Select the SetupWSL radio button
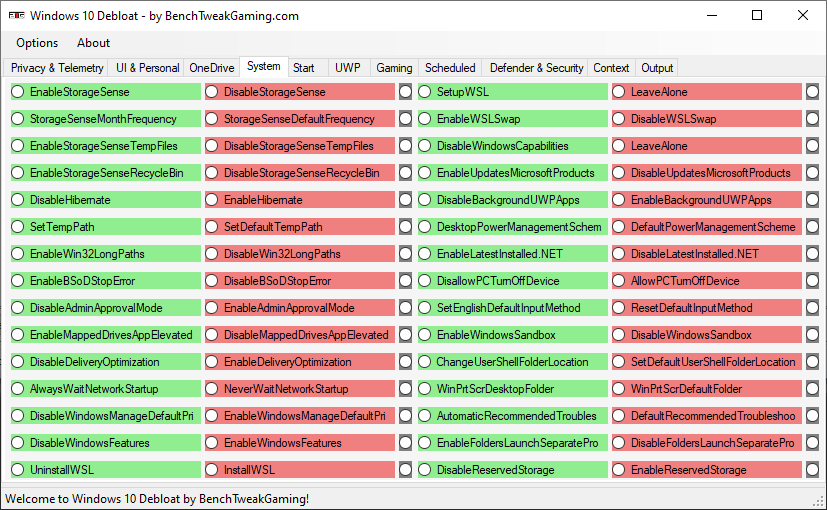Screen dimensions: 827x510 pyautogui.click(x=513, y=92)
